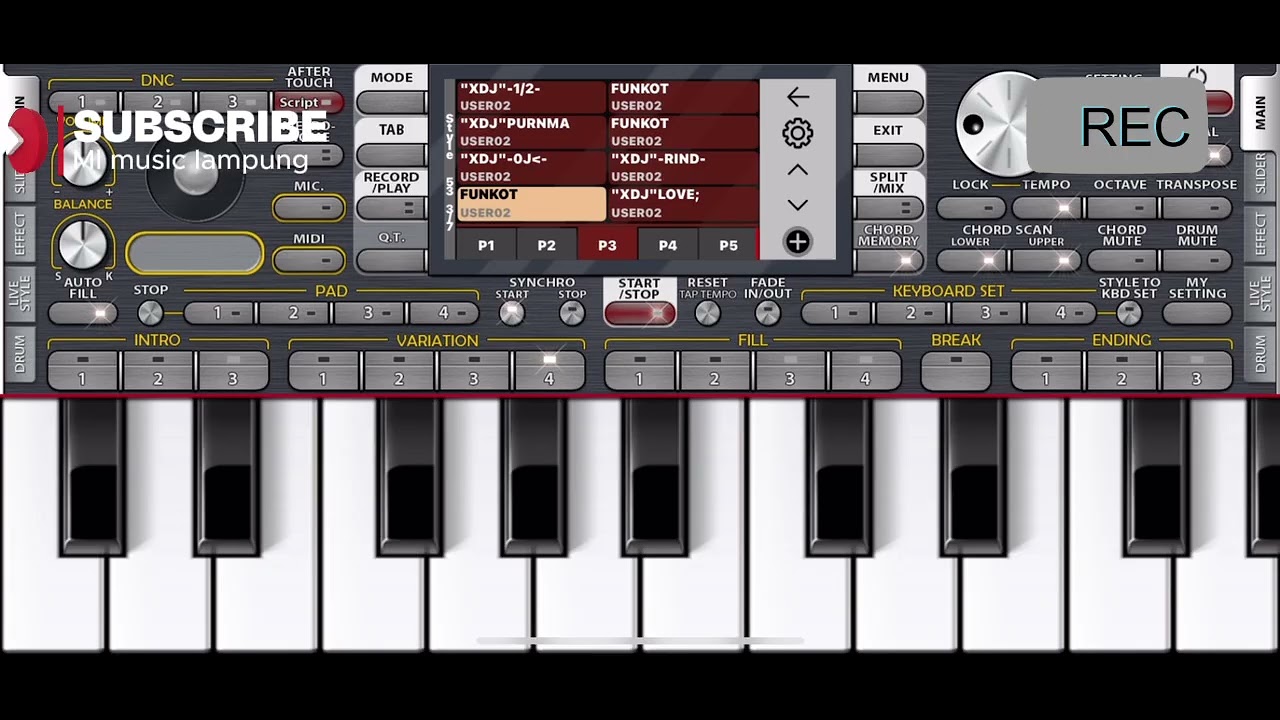Viewport: 1280px width, 720px height.
Task: Add a new style with the plus icon
Action: click(x=797, y=242)
